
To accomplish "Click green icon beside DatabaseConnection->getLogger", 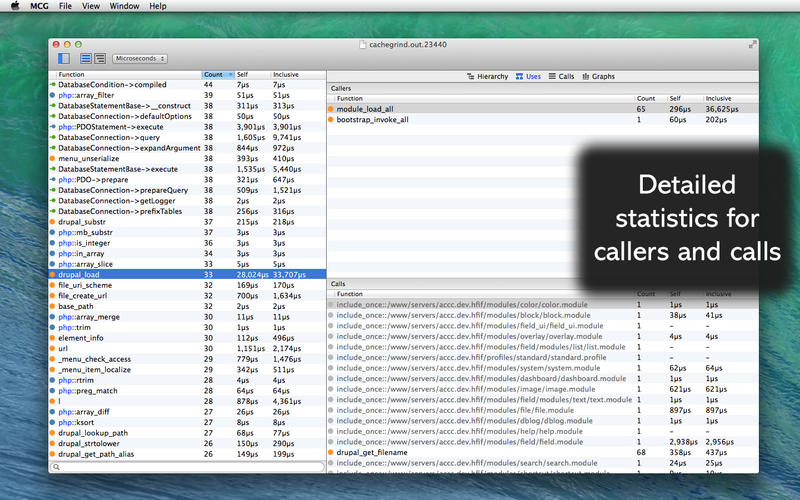I will [52, 201].
